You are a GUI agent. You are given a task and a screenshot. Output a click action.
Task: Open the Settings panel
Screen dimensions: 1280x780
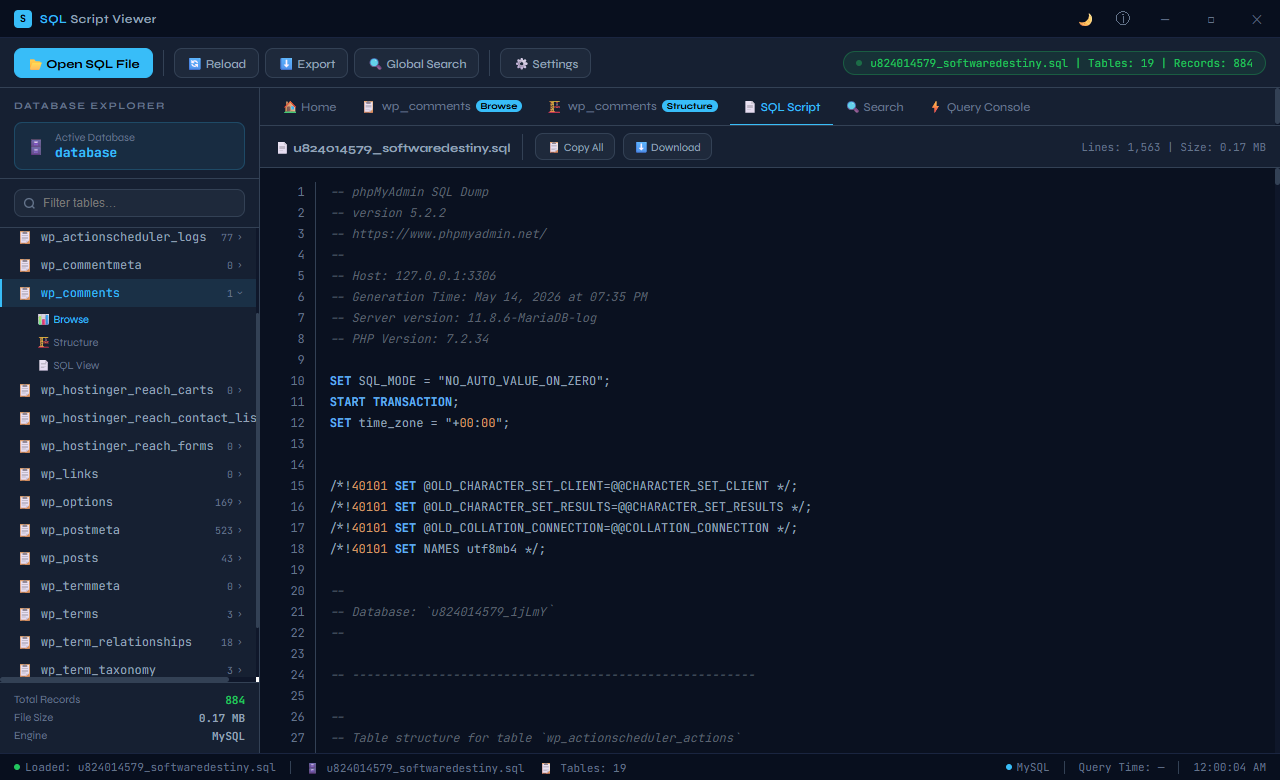[545, 63]
